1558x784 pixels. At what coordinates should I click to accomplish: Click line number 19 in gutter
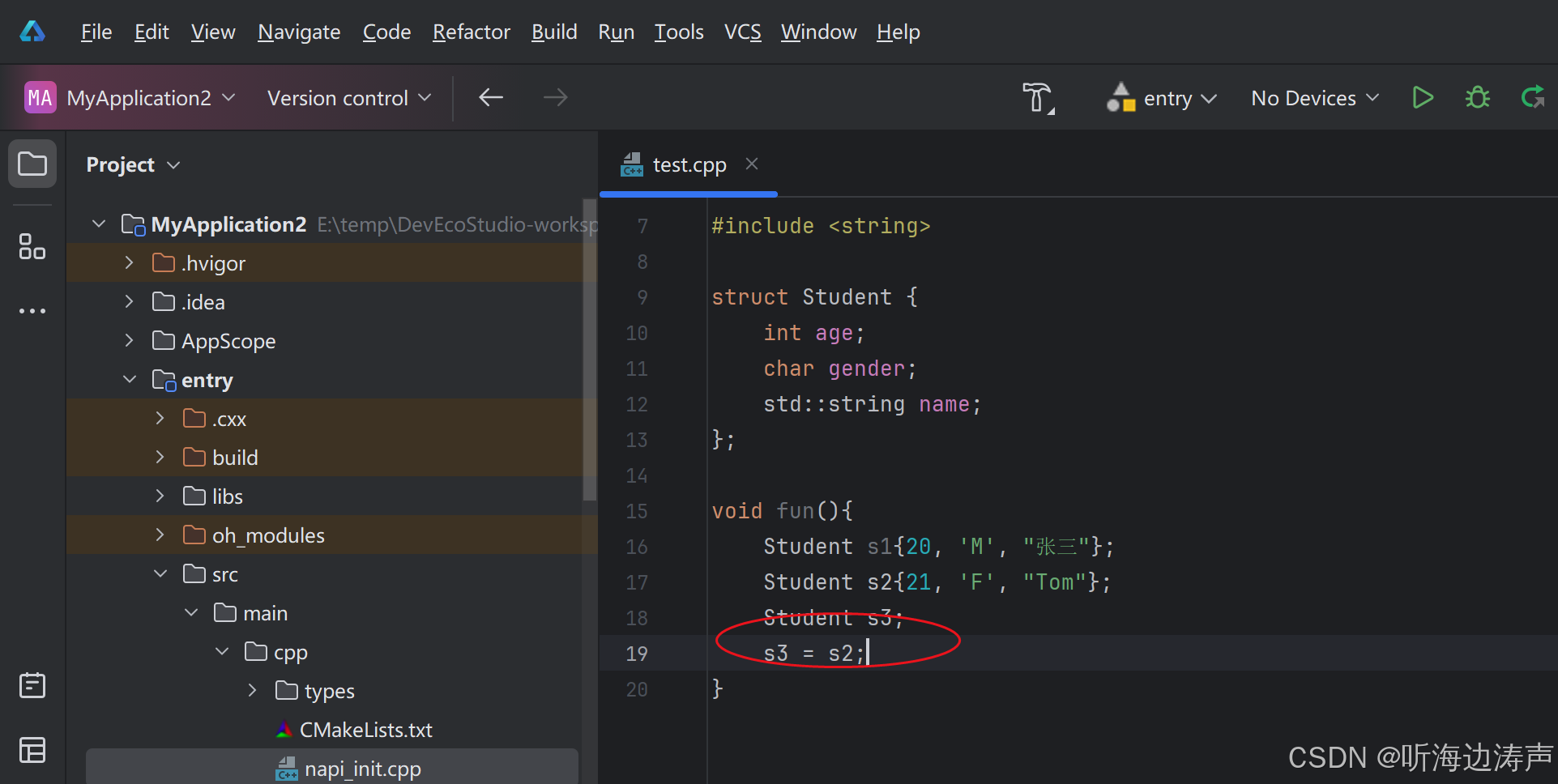(636, 654)
